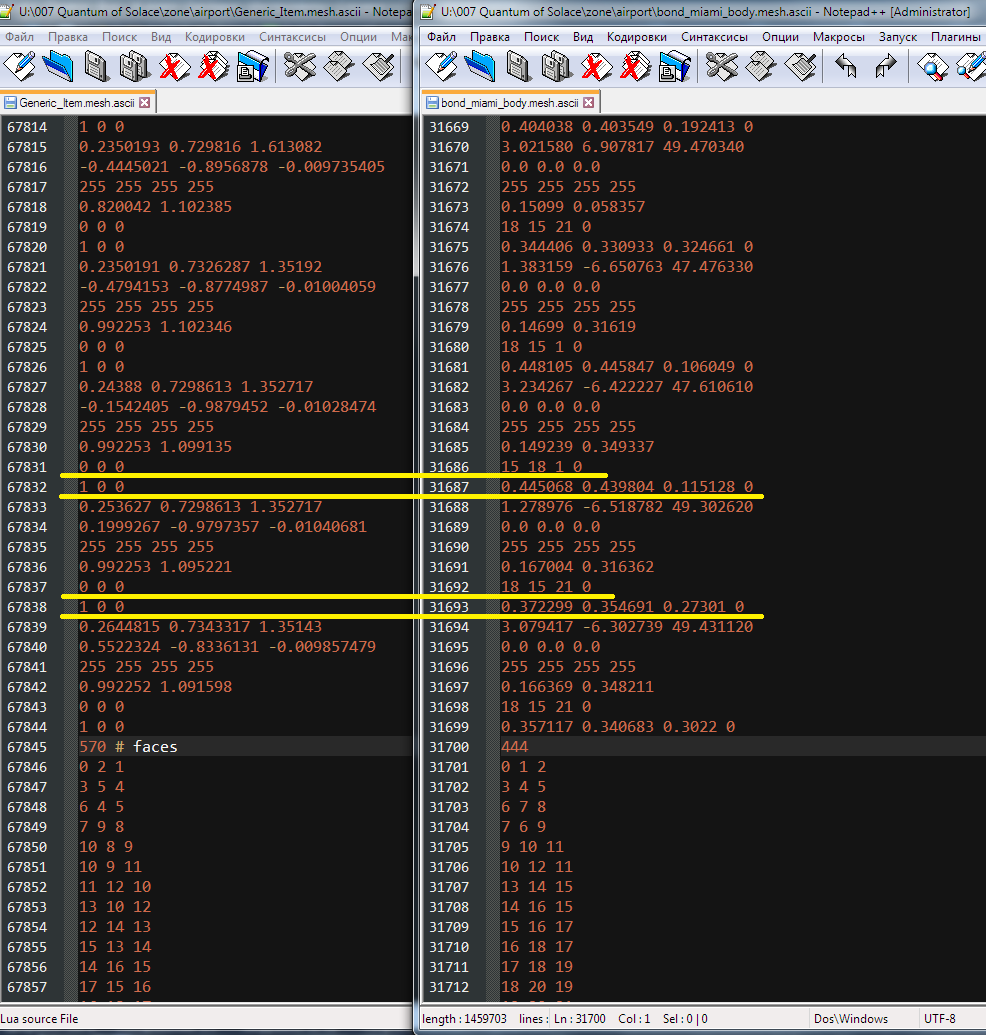Copy icon in bond_miami_body window toolbar

click(x=760, y=67)
